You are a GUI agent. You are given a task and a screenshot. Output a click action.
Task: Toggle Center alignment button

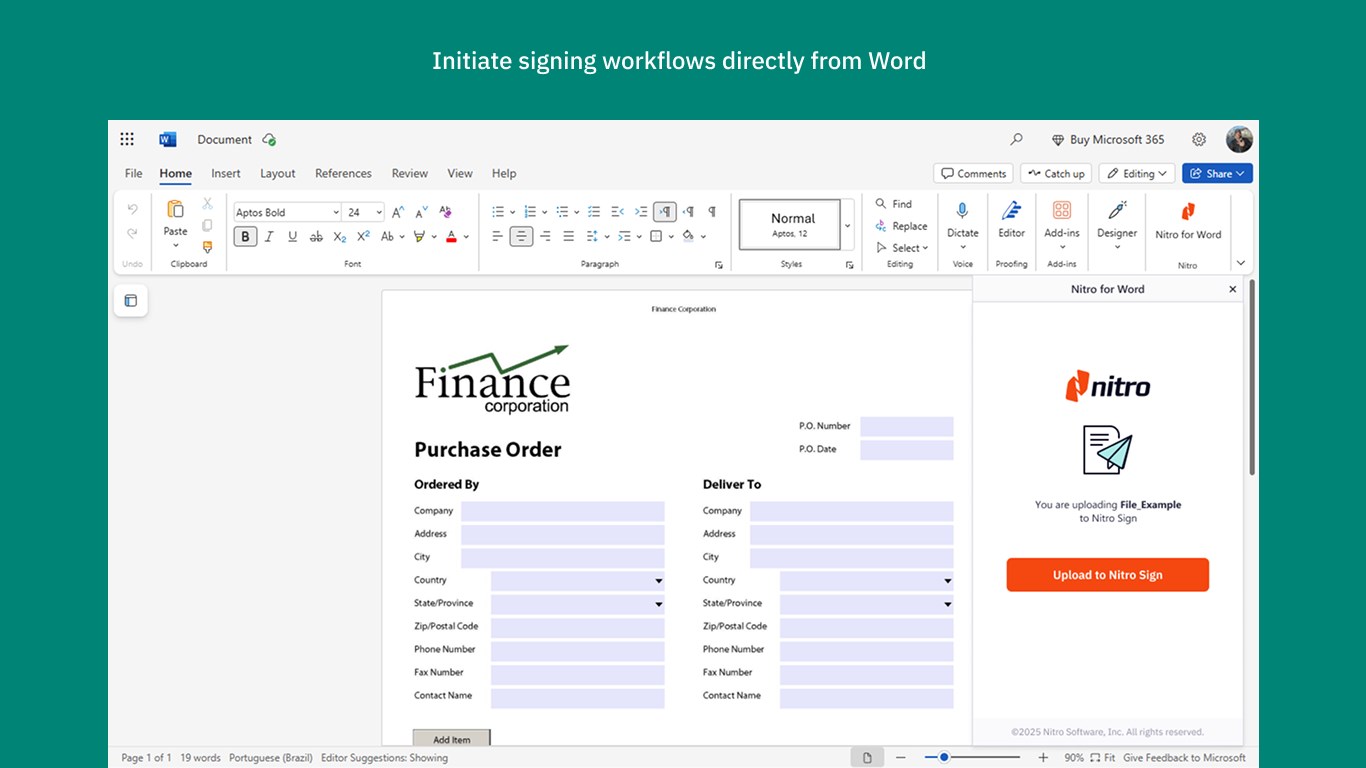coord(521,236)
